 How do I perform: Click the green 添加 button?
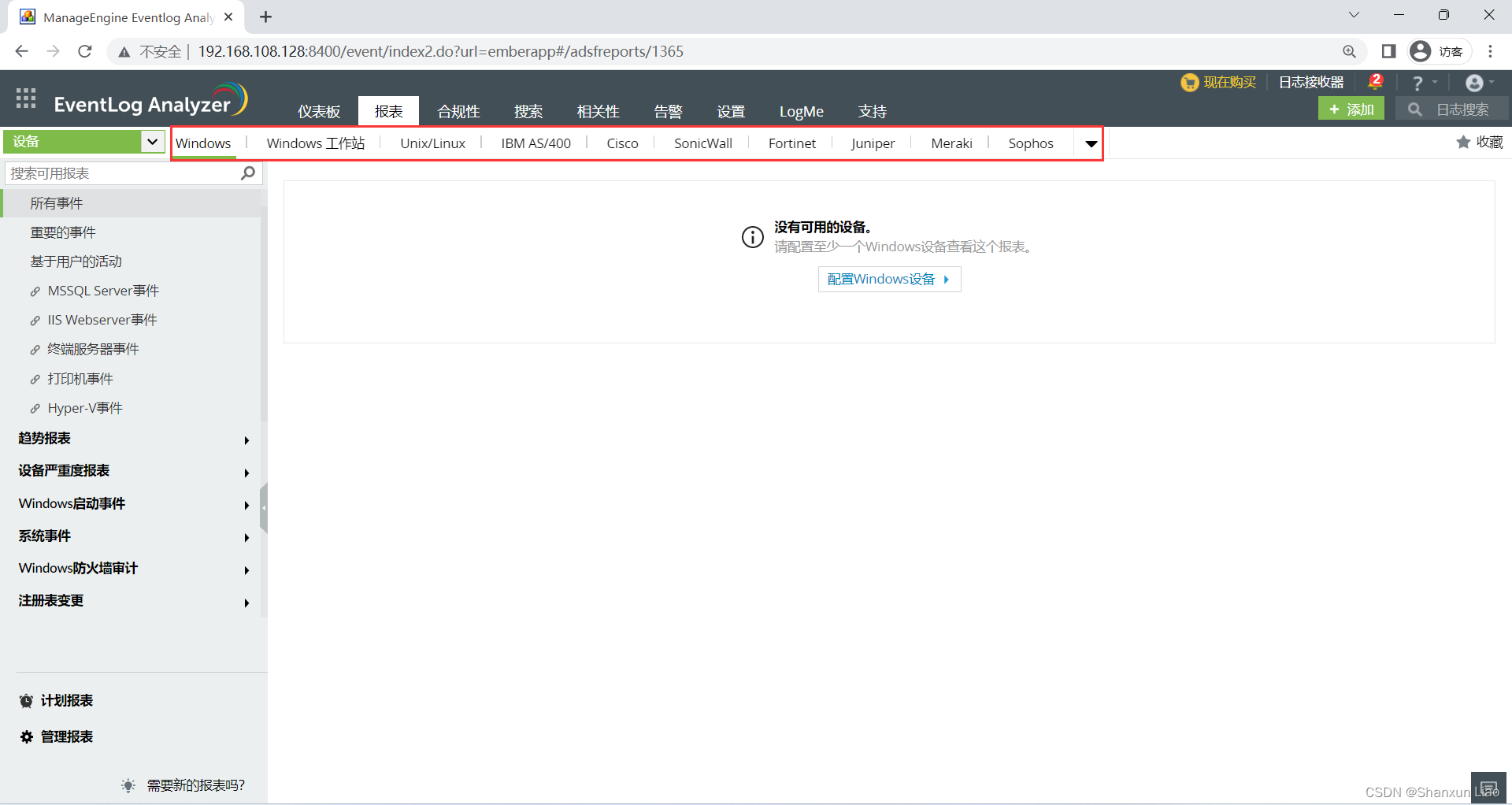click(x=1350, y=108)
